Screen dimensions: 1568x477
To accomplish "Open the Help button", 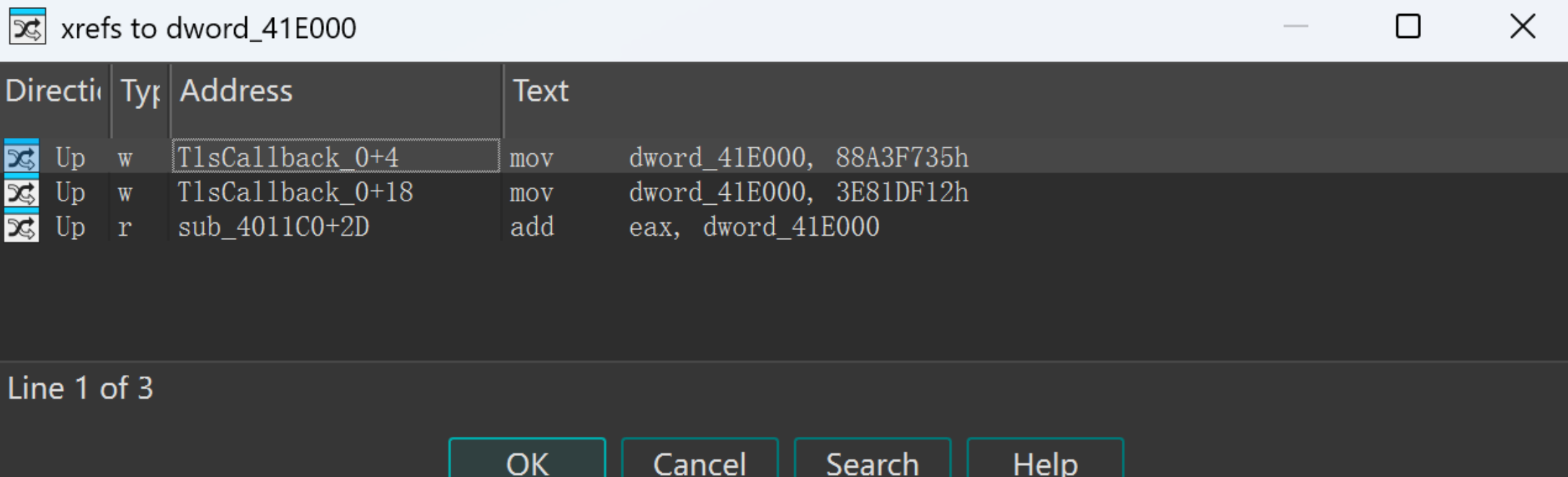I will coord(1045,461).
